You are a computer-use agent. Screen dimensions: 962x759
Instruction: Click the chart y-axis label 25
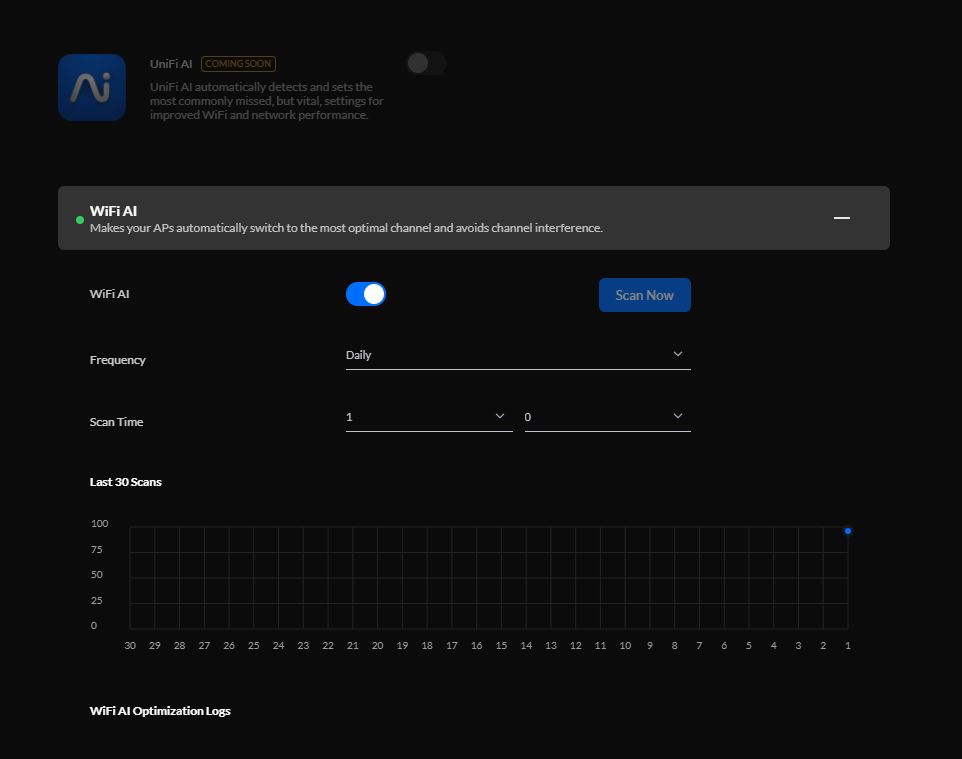97,601
